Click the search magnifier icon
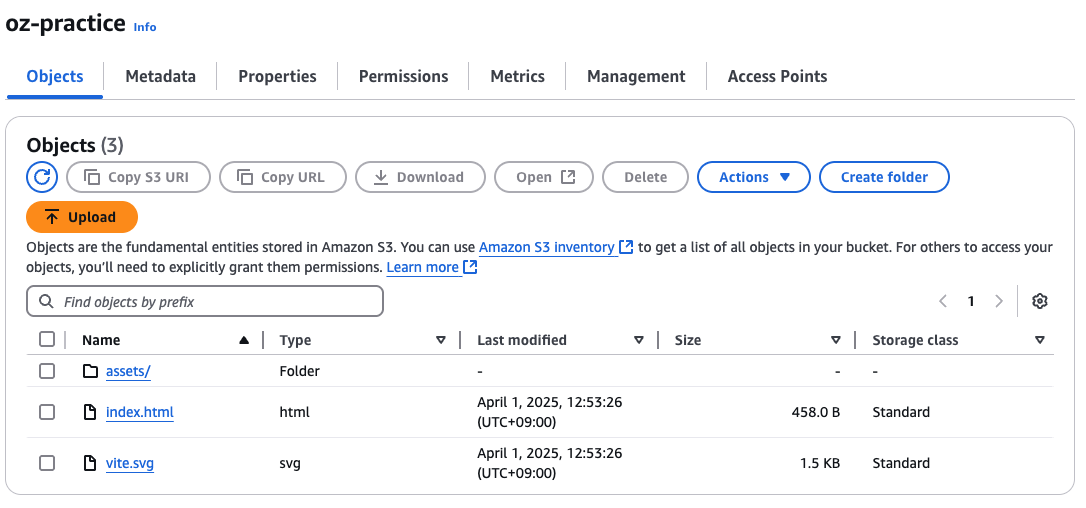 click(46, 301)
